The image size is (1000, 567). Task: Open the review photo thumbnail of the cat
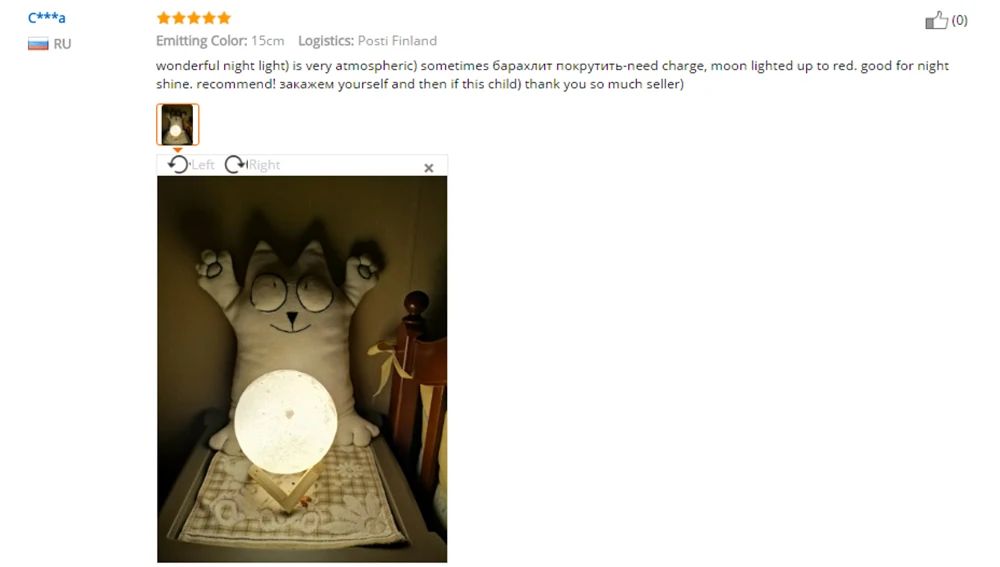click(177, 124)
